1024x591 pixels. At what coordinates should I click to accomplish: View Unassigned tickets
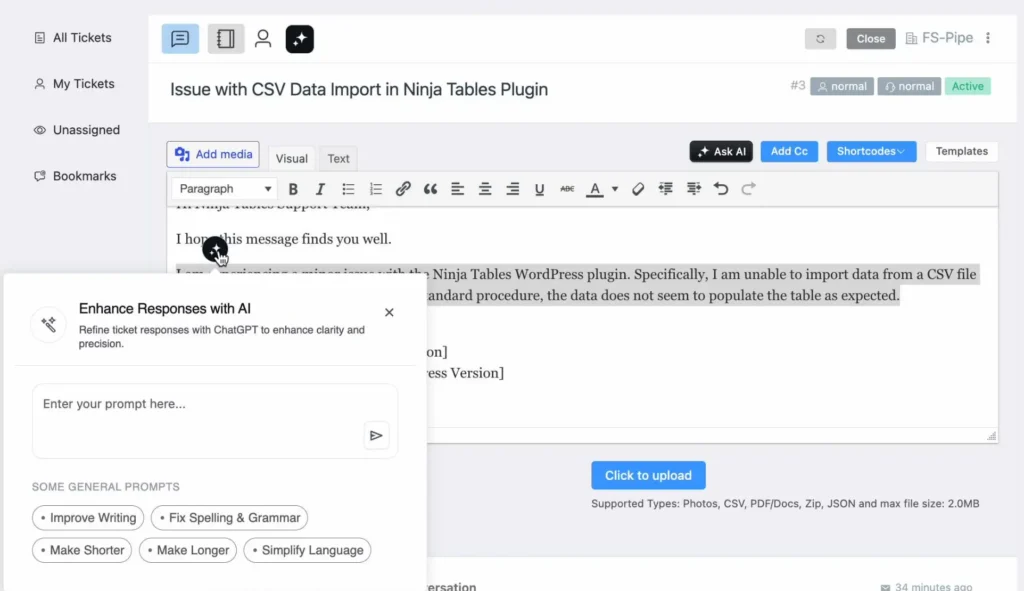[77, 130]
